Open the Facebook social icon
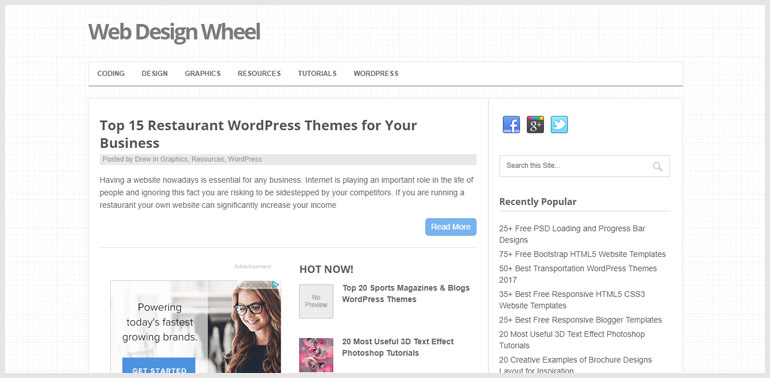770x378 pixels. coord(511,125)
